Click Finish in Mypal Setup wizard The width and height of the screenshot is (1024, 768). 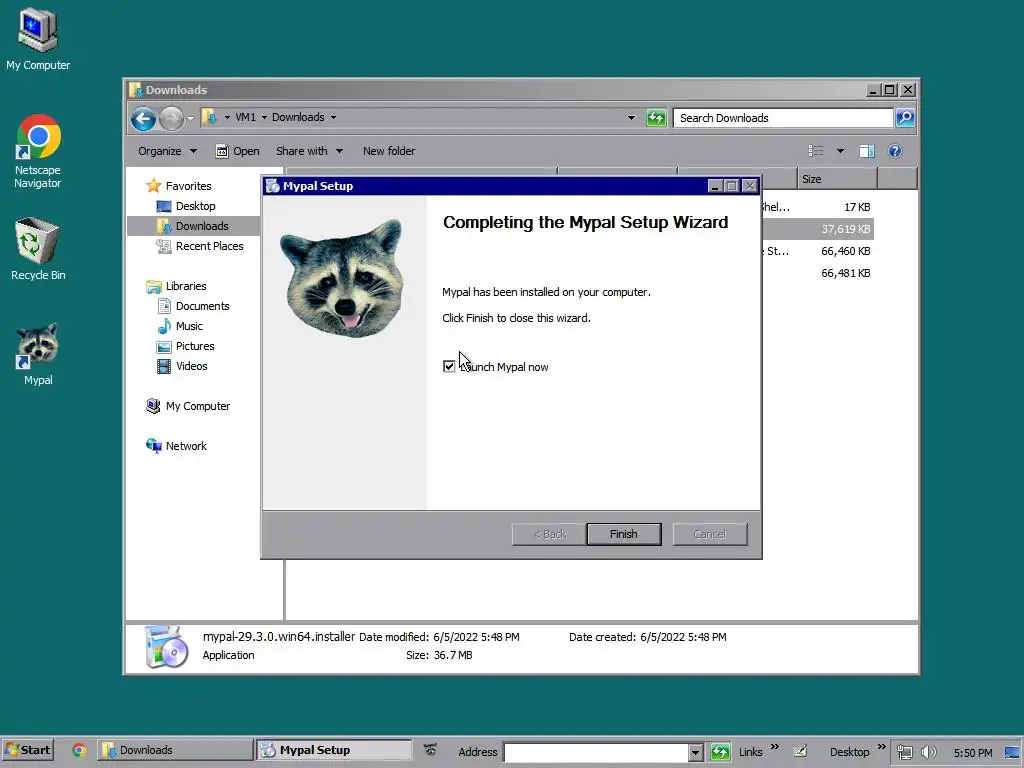tap(624, 534)
